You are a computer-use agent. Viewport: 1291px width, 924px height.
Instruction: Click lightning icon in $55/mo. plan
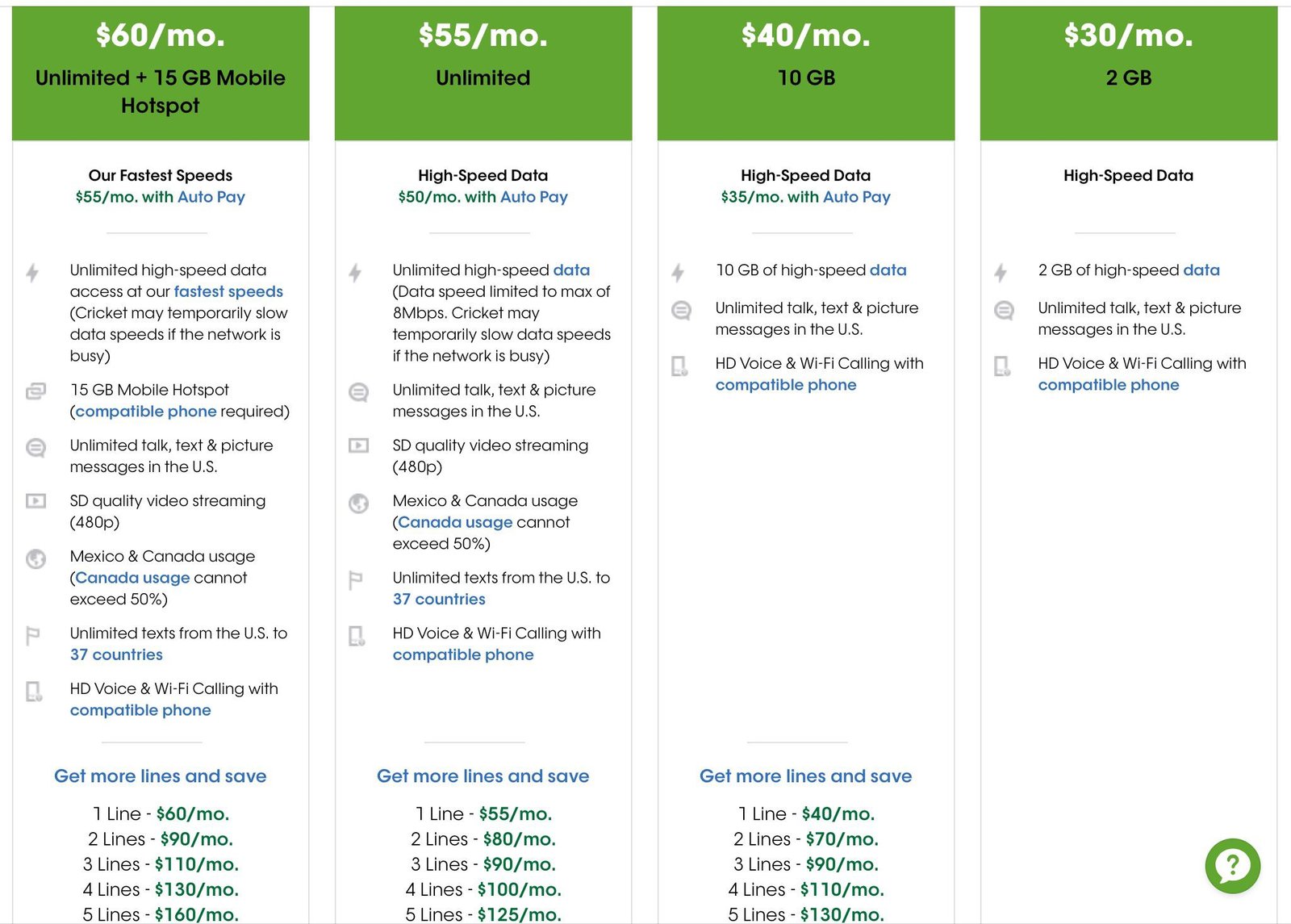(356, 273)
